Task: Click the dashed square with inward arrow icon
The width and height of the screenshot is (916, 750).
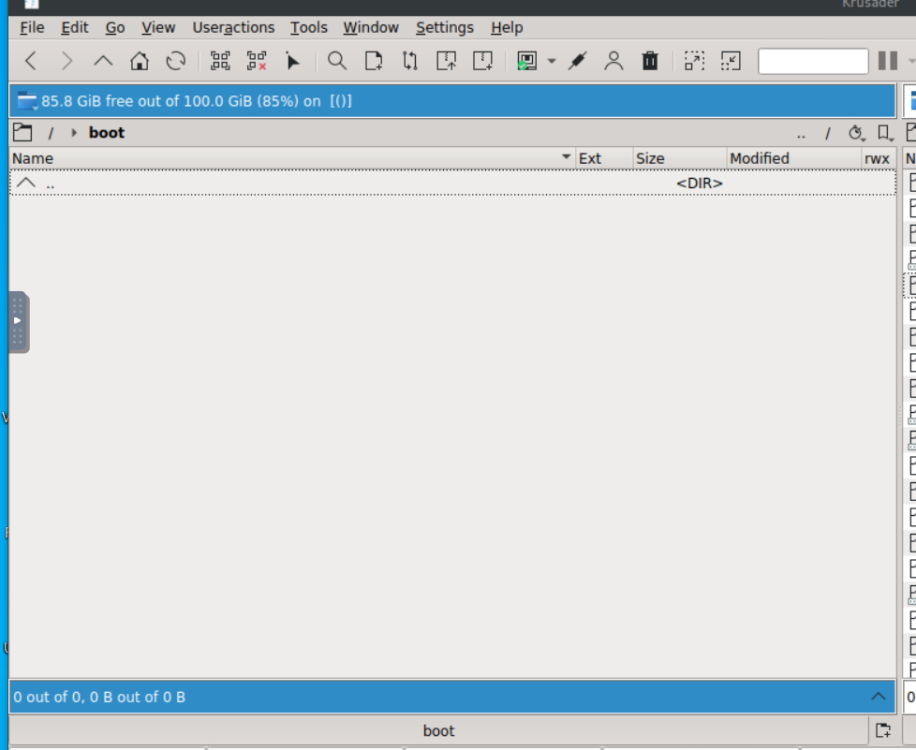Action: (x=730, y=61)
